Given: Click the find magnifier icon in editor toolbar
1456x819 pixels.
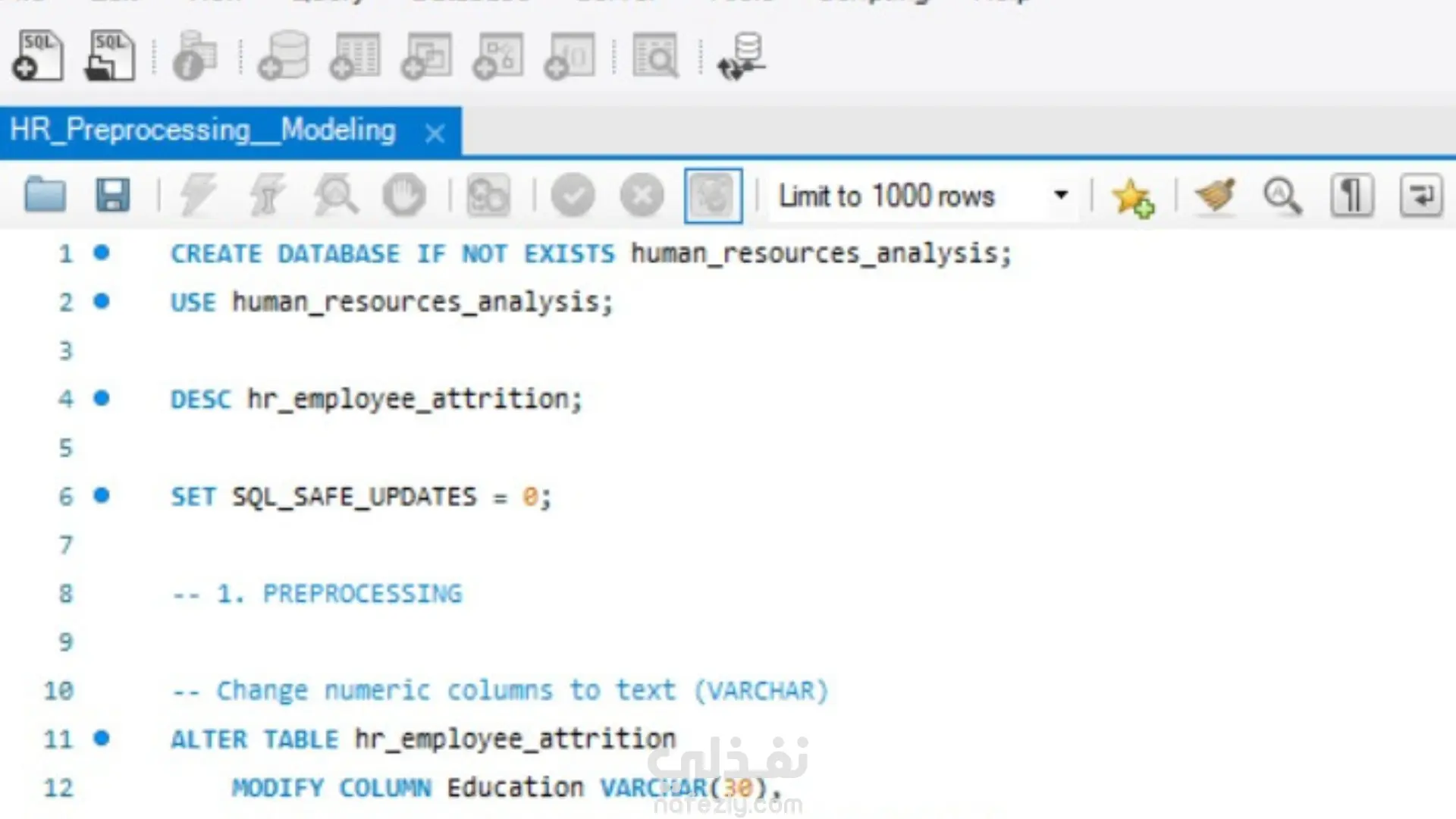Looking at the screenshot, I should (x=1282, y=196).
